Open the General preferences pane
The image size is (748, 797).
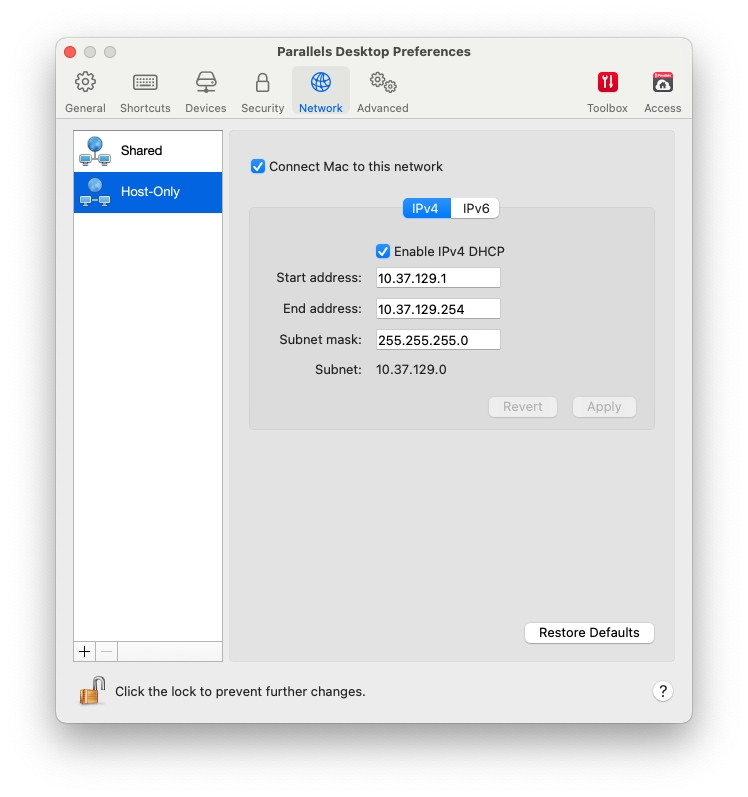click(x=85, y=91)
